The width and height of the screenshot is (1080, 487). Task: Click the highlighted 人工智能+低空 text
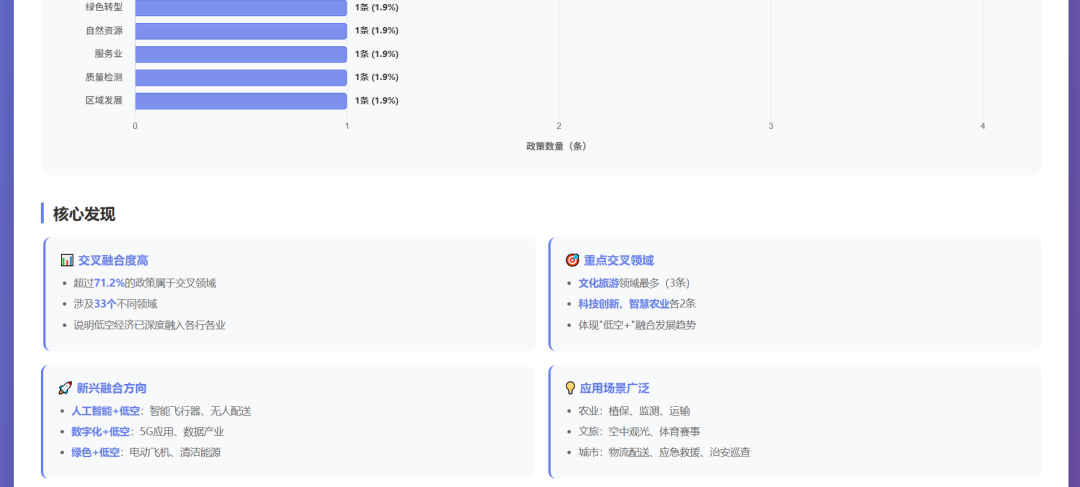point(106,411)
